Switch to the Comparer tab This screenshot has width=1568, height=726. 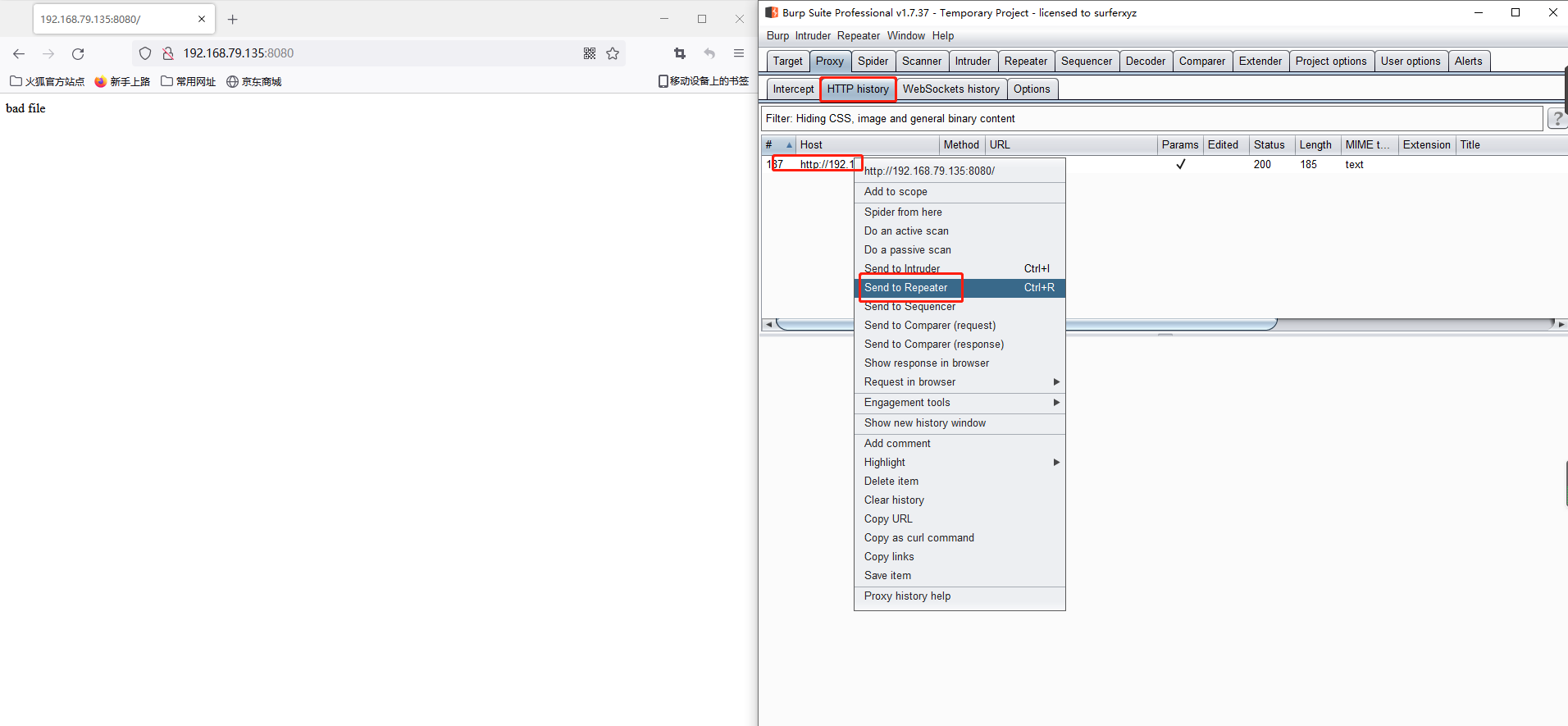coord(1202,62)
